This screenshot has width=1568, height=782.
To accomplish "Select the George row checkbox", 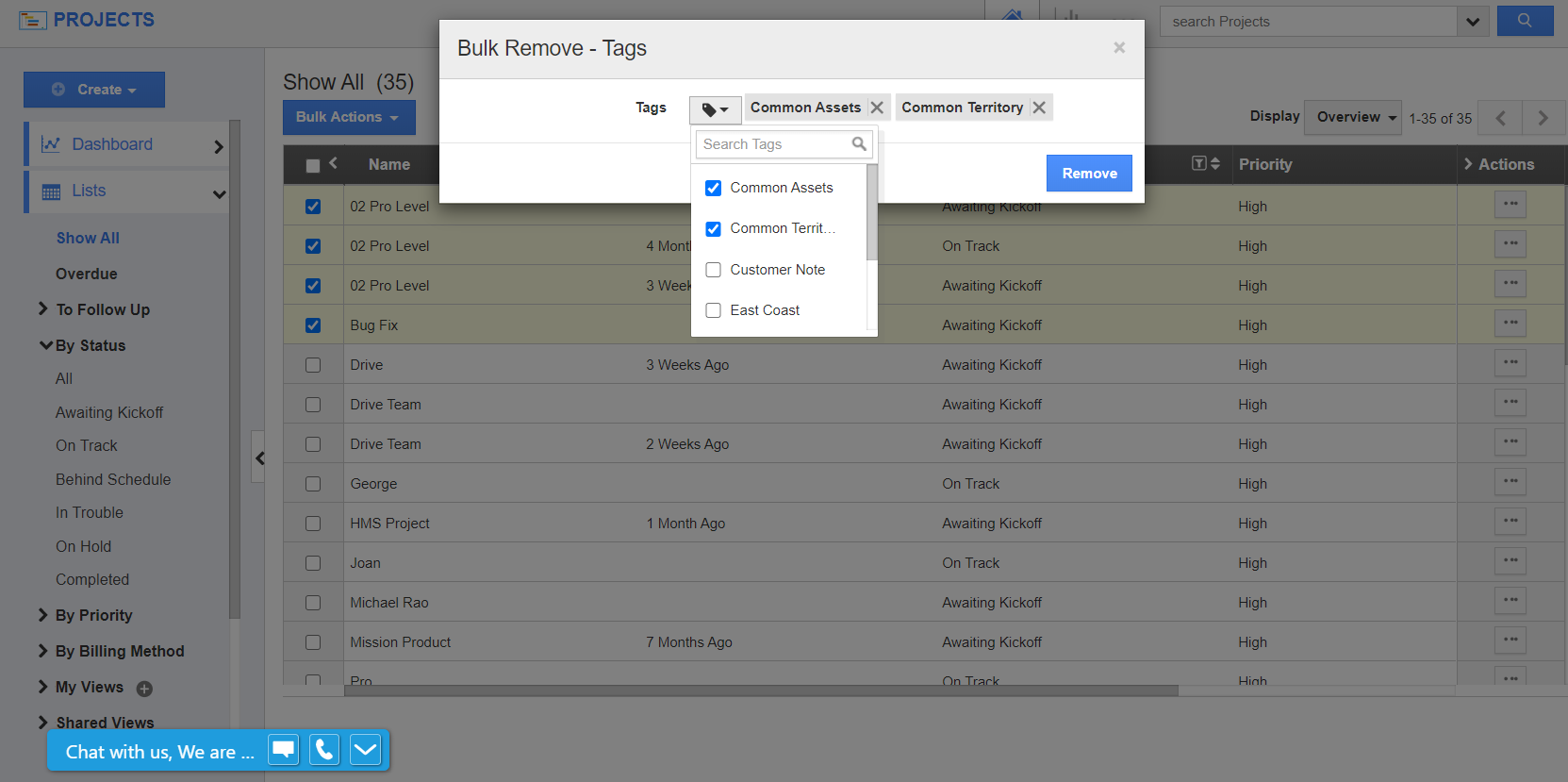I will pos(313,484).
